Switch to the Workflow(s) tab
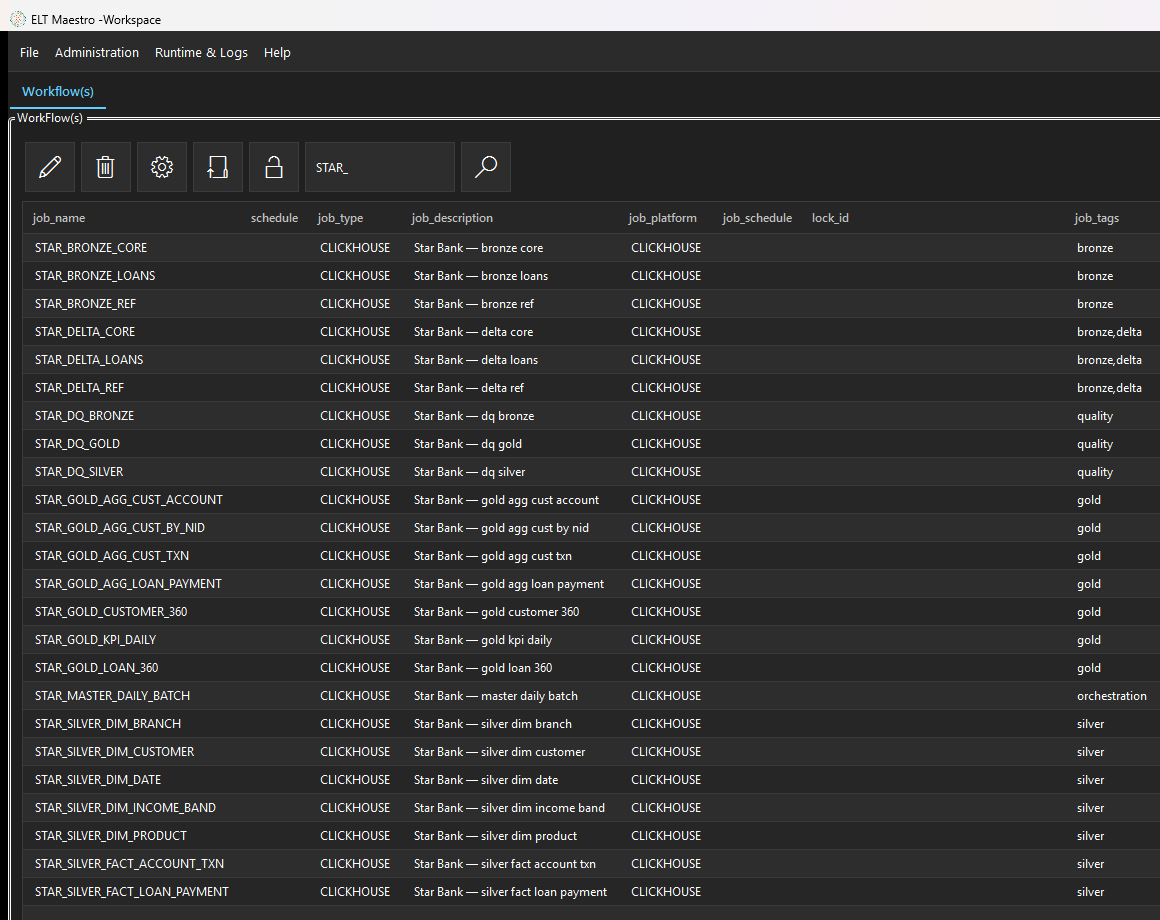The image size is (1160, 920). point(58,92)
